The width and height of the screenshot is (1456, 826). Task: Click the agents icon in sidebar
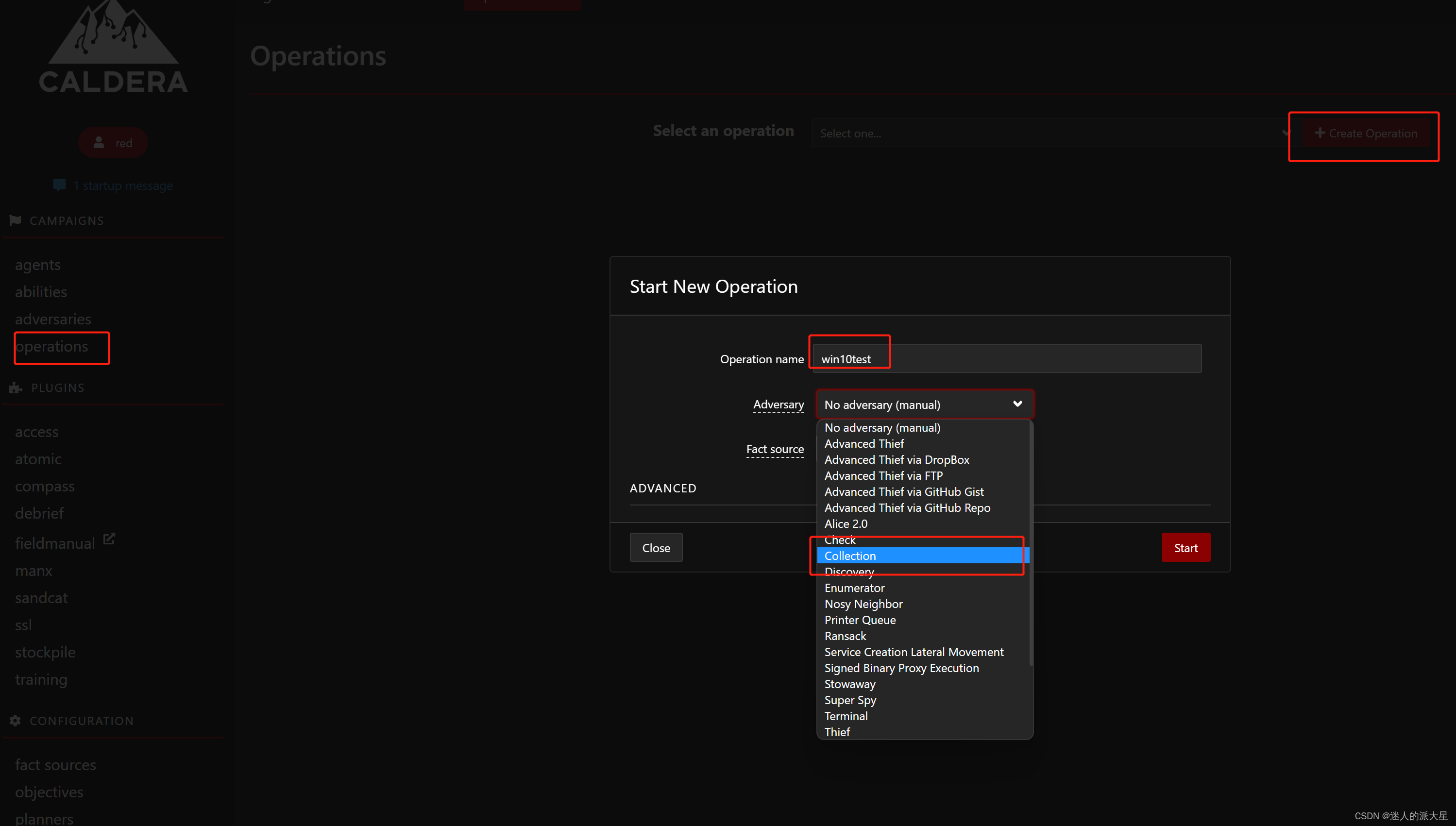coord(37,264)
